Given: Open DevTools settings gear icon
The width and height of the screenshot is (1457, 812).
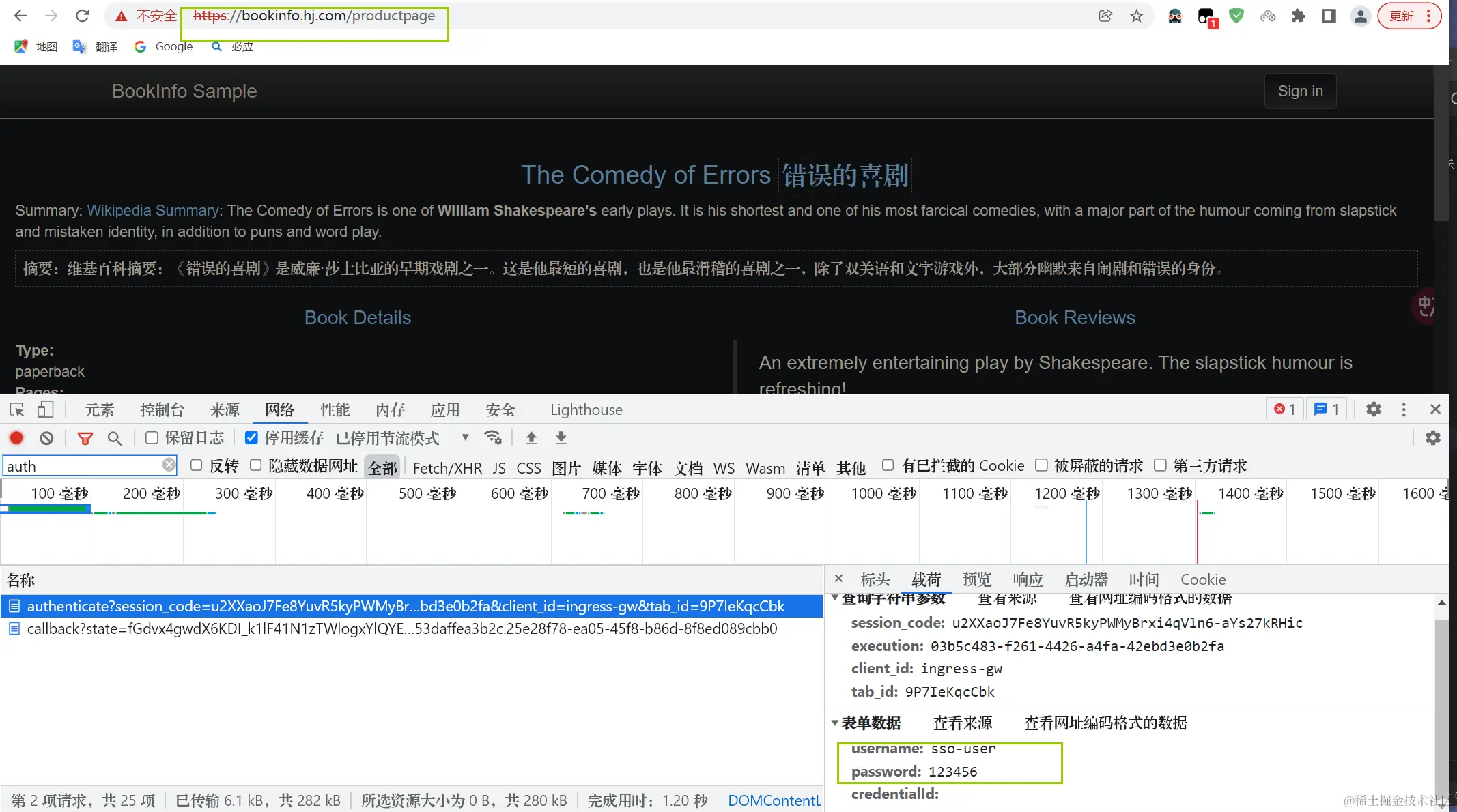Looking at the screenshot, I should click(1373, 409).
